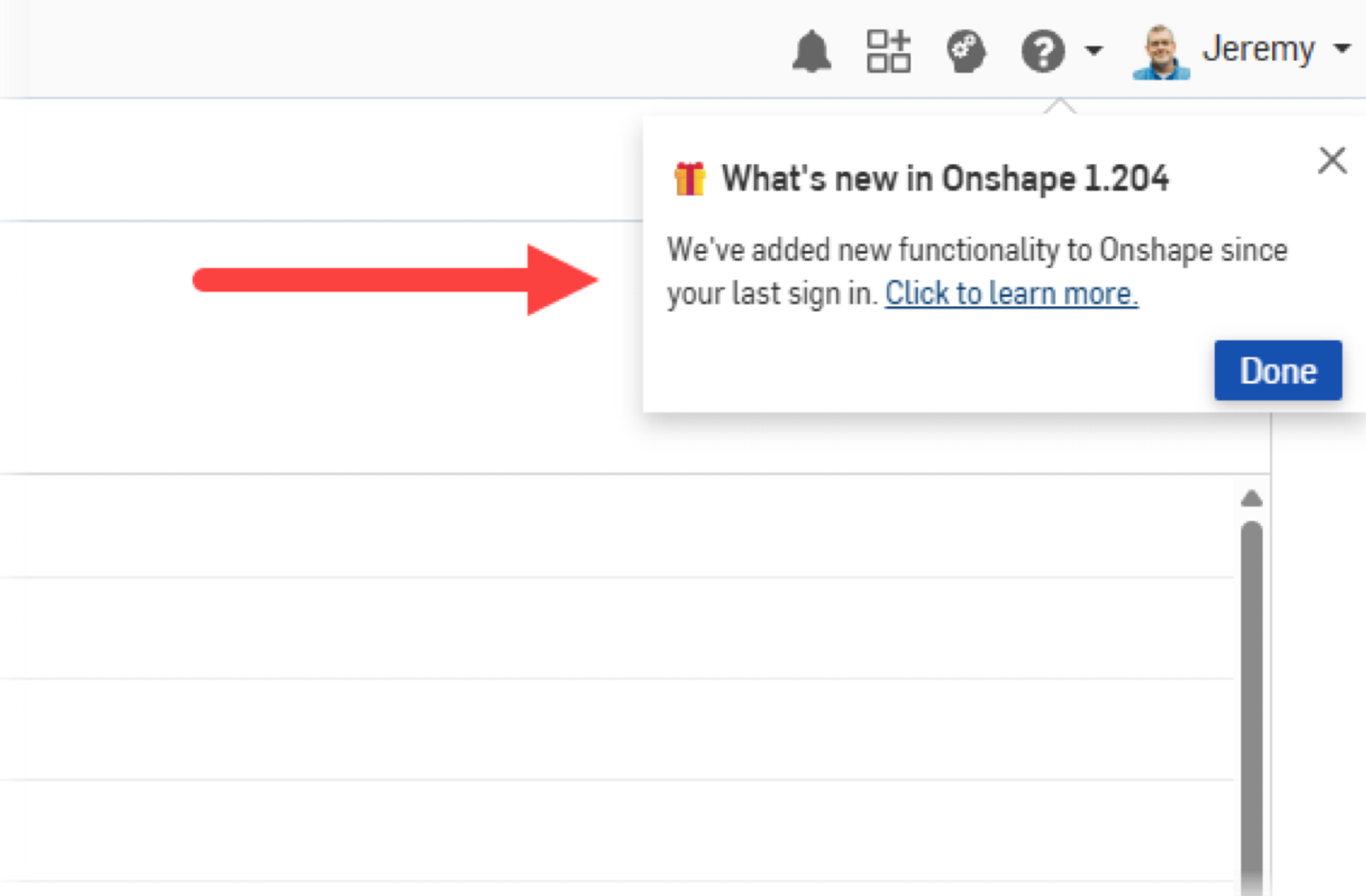
Task: Click the gift icon in the popup
Action: 689,178
